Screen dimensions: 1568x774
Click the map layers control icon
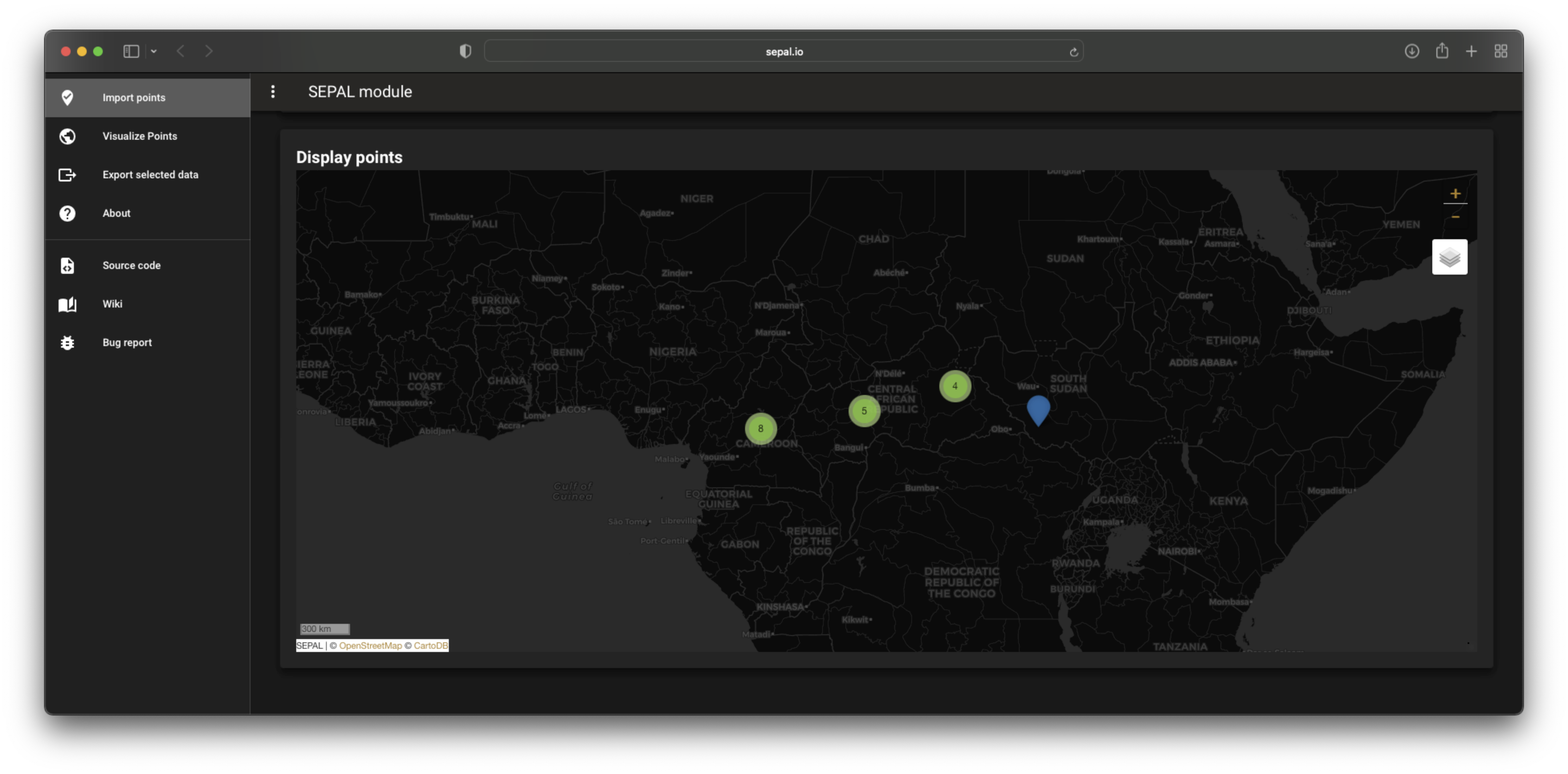1449,257
